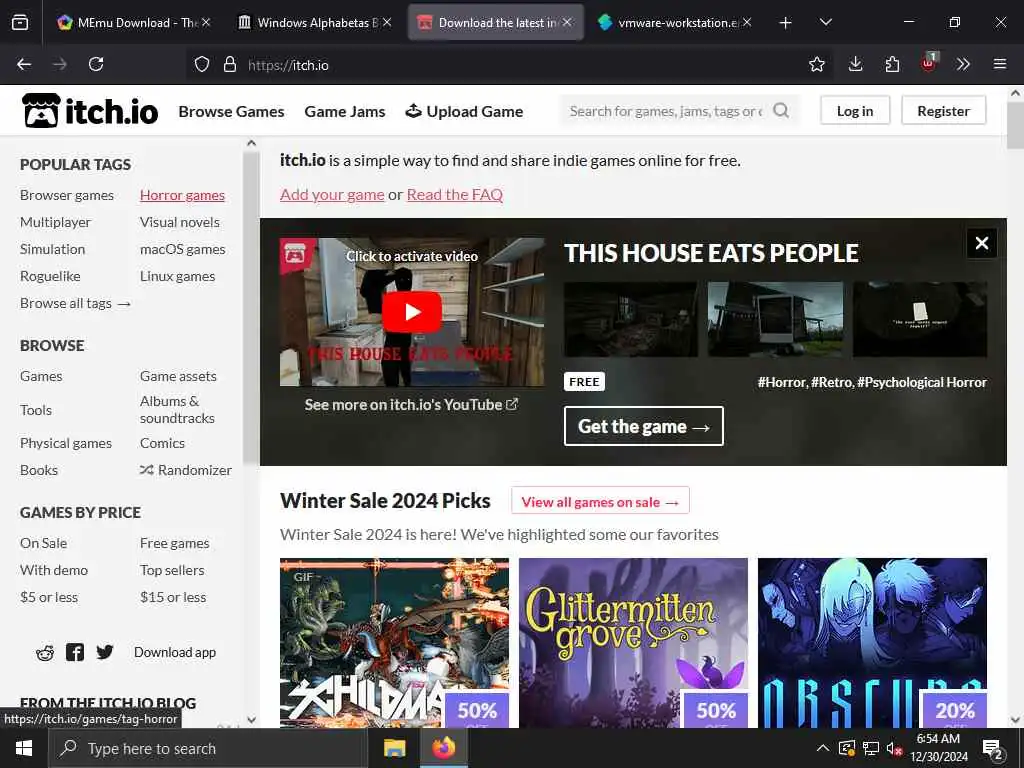1024x768 pixels.
Task: Open itch.io Facebook page icon
Action: [x=75, y=652]
